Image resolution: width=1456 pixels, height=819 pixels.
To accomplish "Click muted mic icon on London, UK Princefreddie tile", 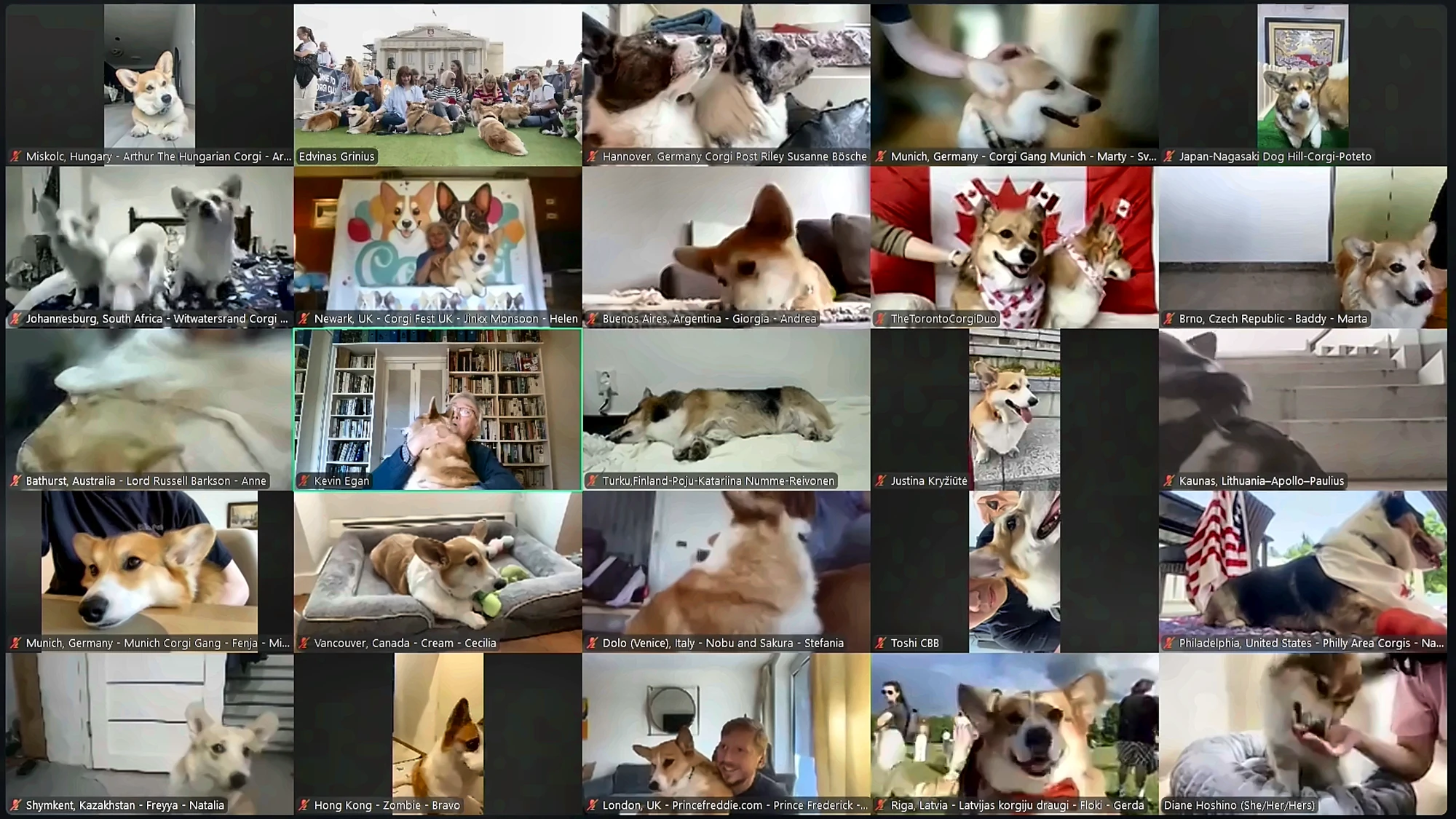I will point(593,806).
